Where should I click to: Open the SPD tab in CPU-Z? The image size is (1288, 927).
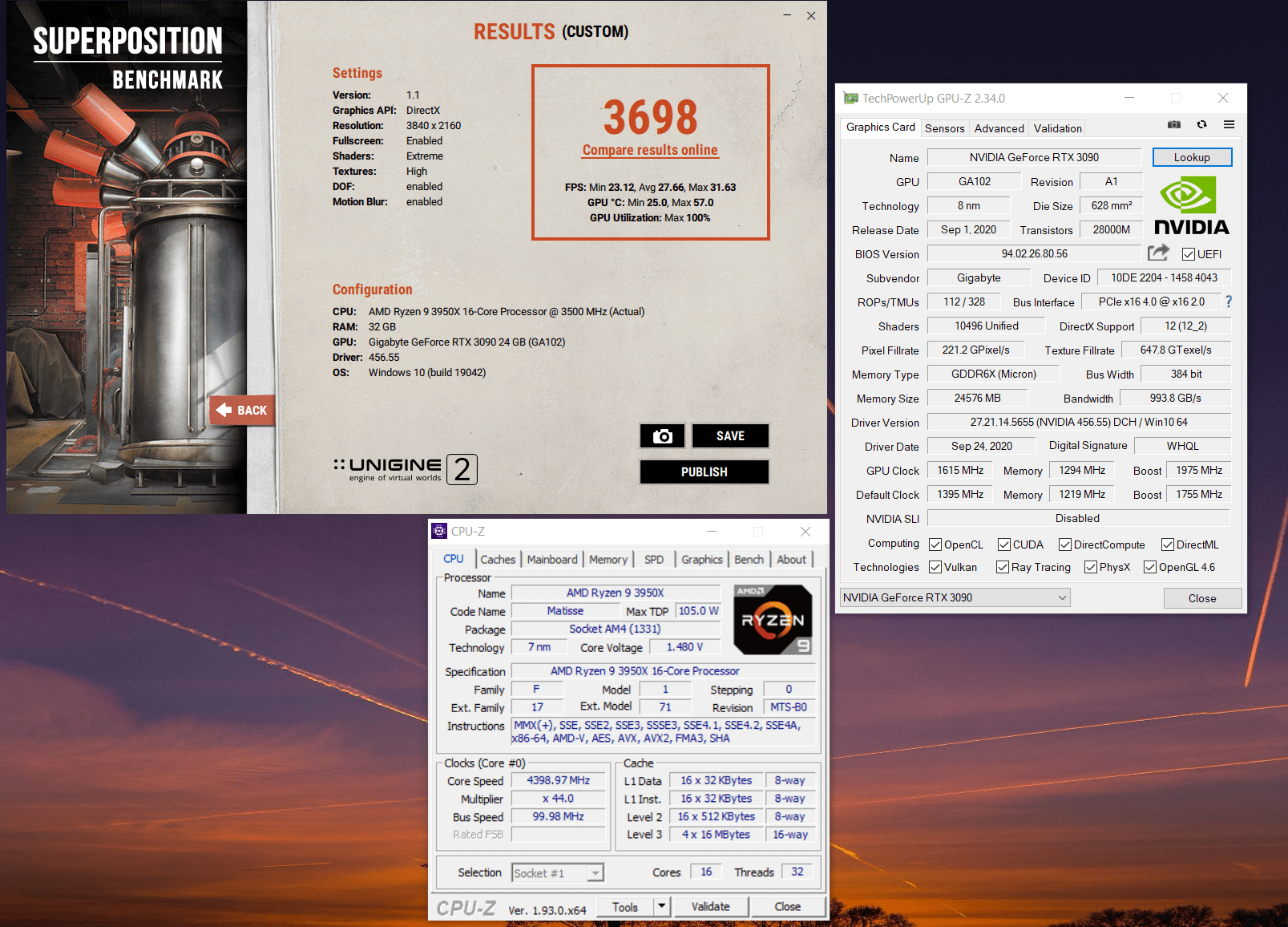point(654,559)
